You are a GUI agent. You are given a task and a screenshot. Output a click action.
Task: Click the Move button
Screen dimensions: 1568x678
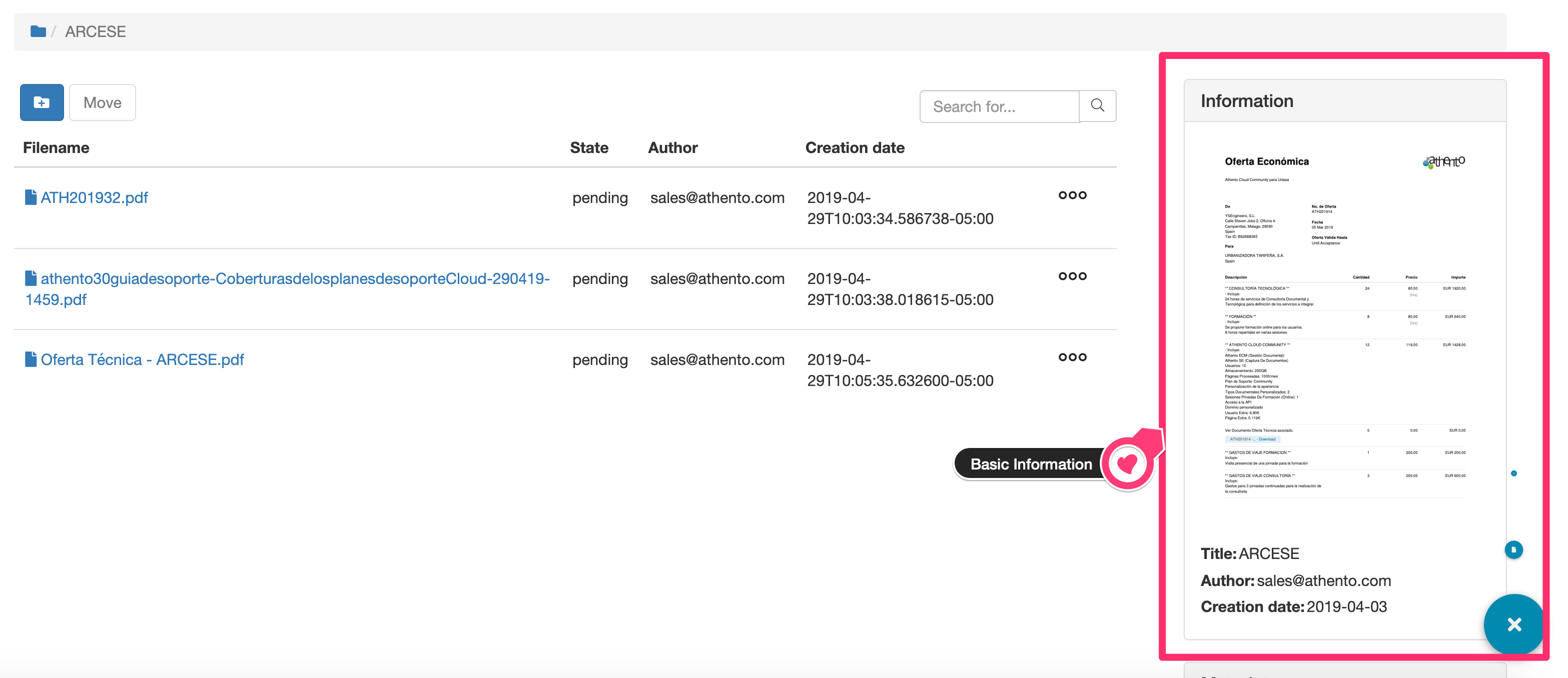(102, 103)
